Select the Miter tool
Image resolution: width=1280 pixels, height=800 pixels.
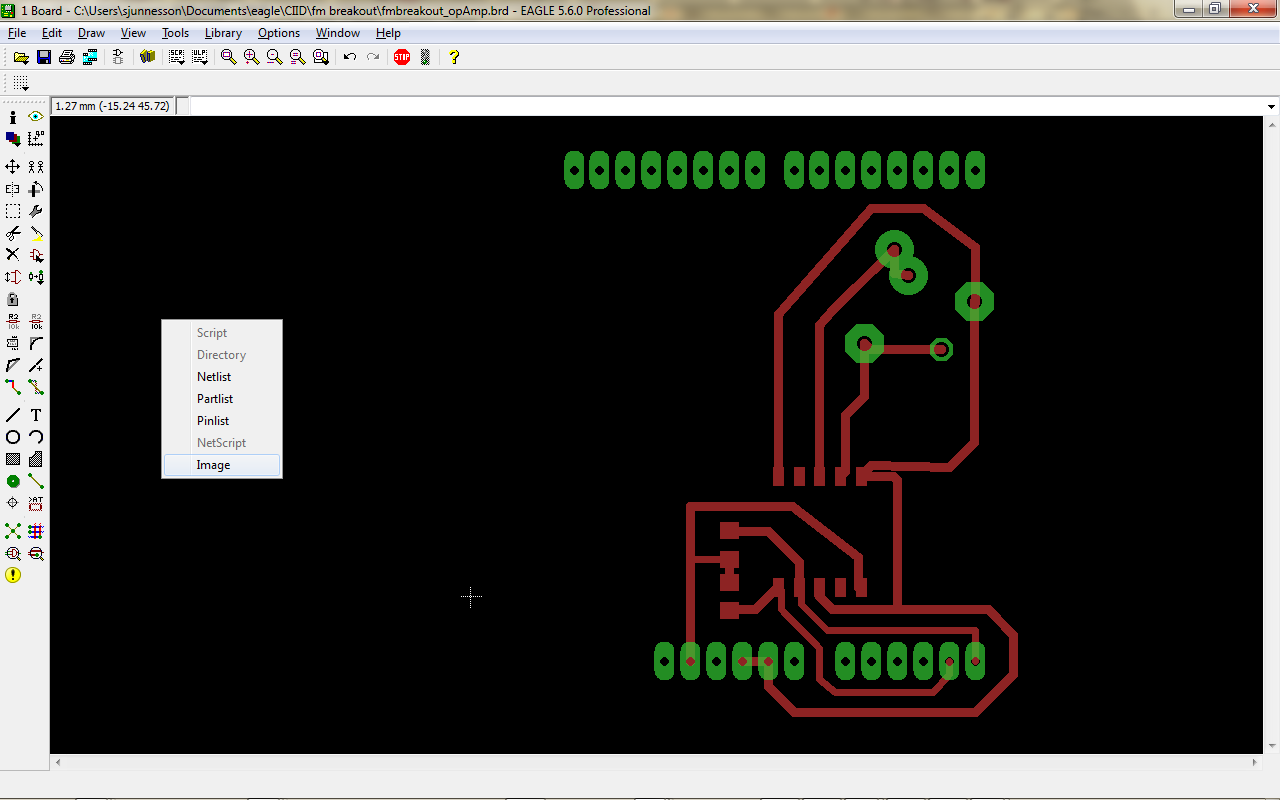[36, 343]
